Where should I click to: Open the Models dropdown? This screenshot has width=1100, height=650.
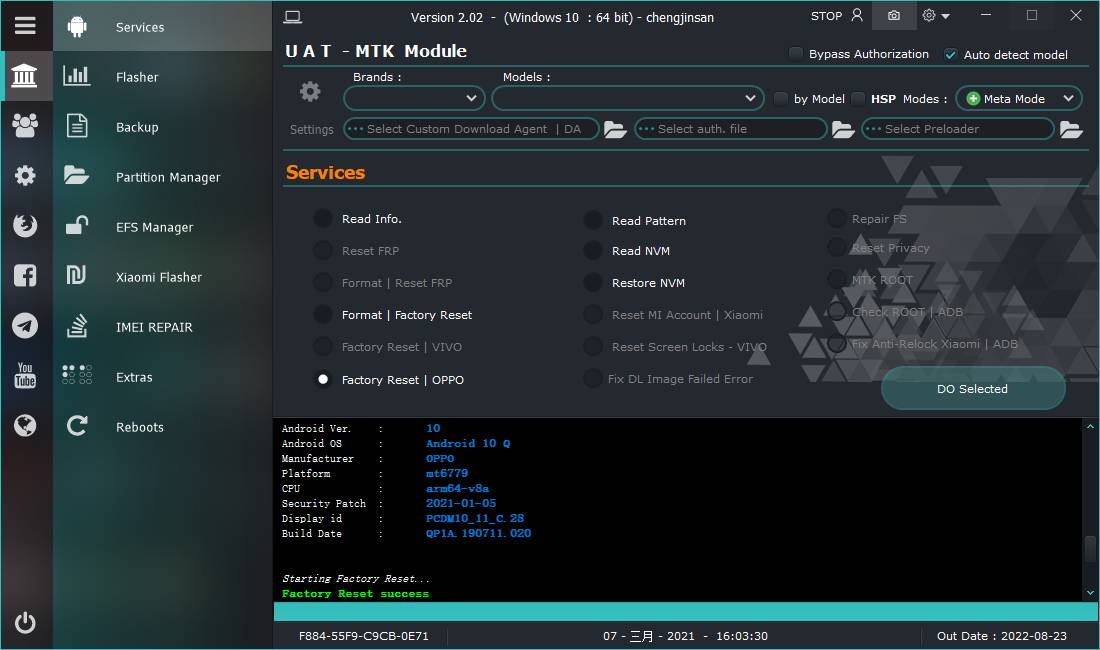(x=628, y=98)
